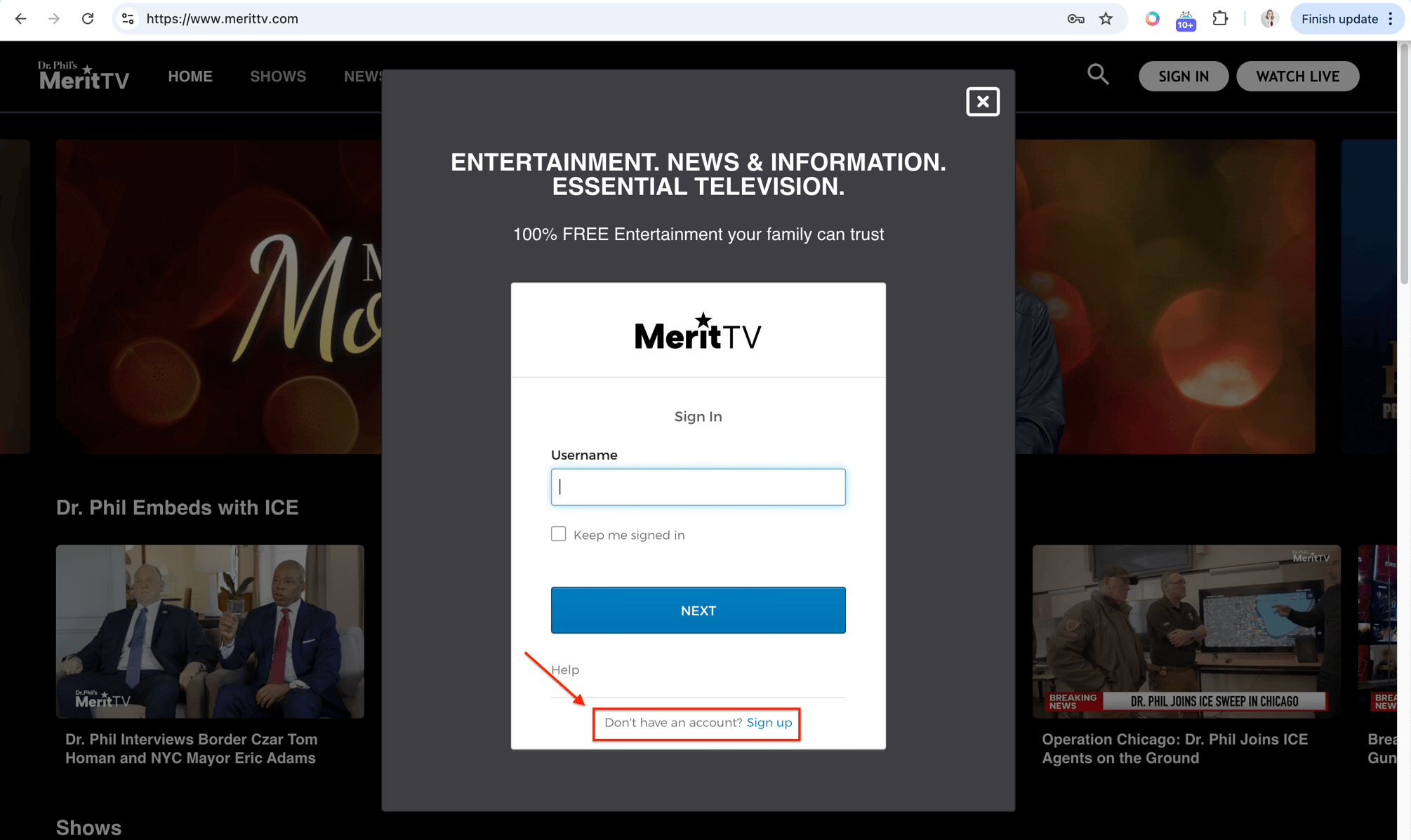
Task: Click the WATCH LIVE button
Action: coord(1297,76)
